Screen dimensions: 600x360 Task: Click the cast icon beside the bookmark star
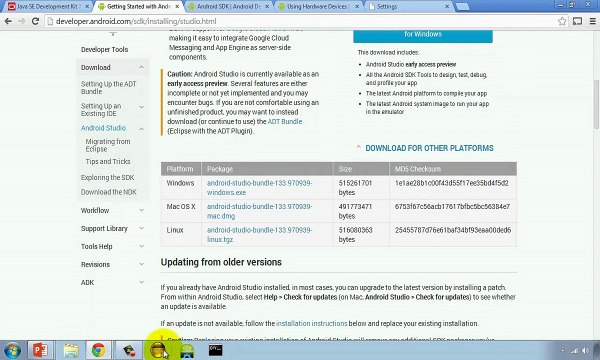[577, 21]
